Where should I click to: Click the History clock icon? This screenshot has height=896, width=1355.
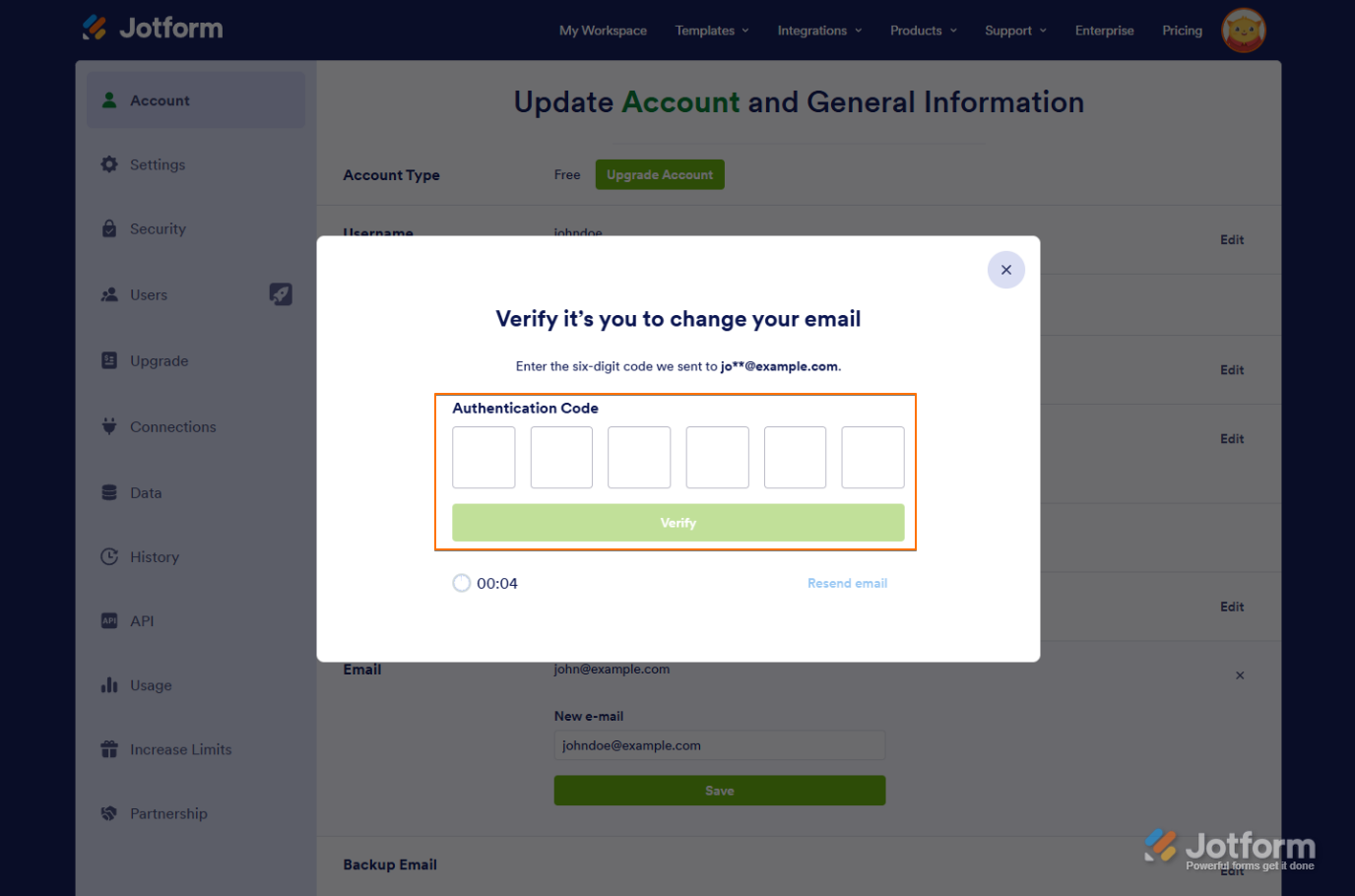(x=109, y=556)
